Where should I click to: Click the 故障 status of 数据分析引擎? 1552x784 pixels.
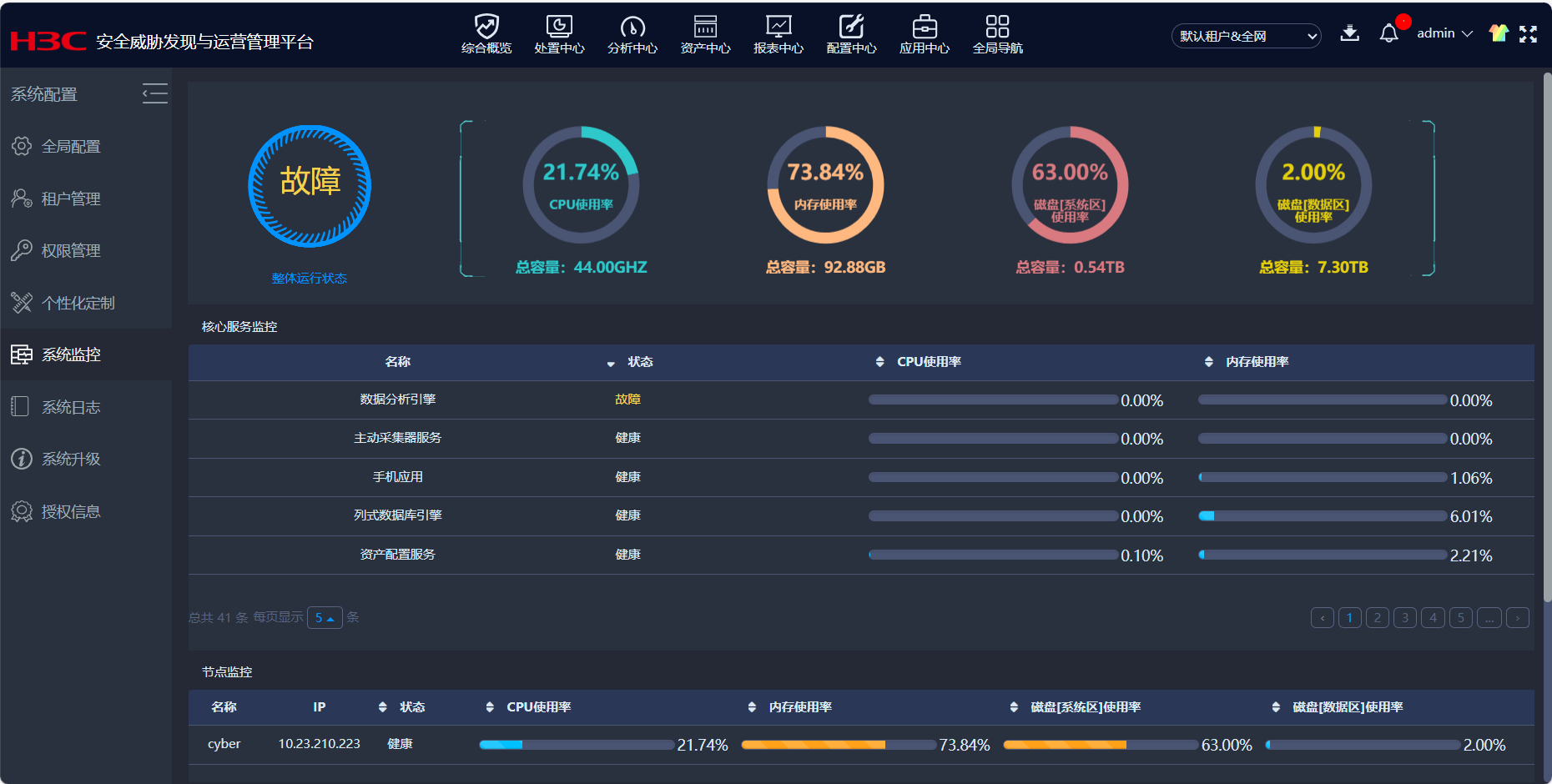pos(627,400)
